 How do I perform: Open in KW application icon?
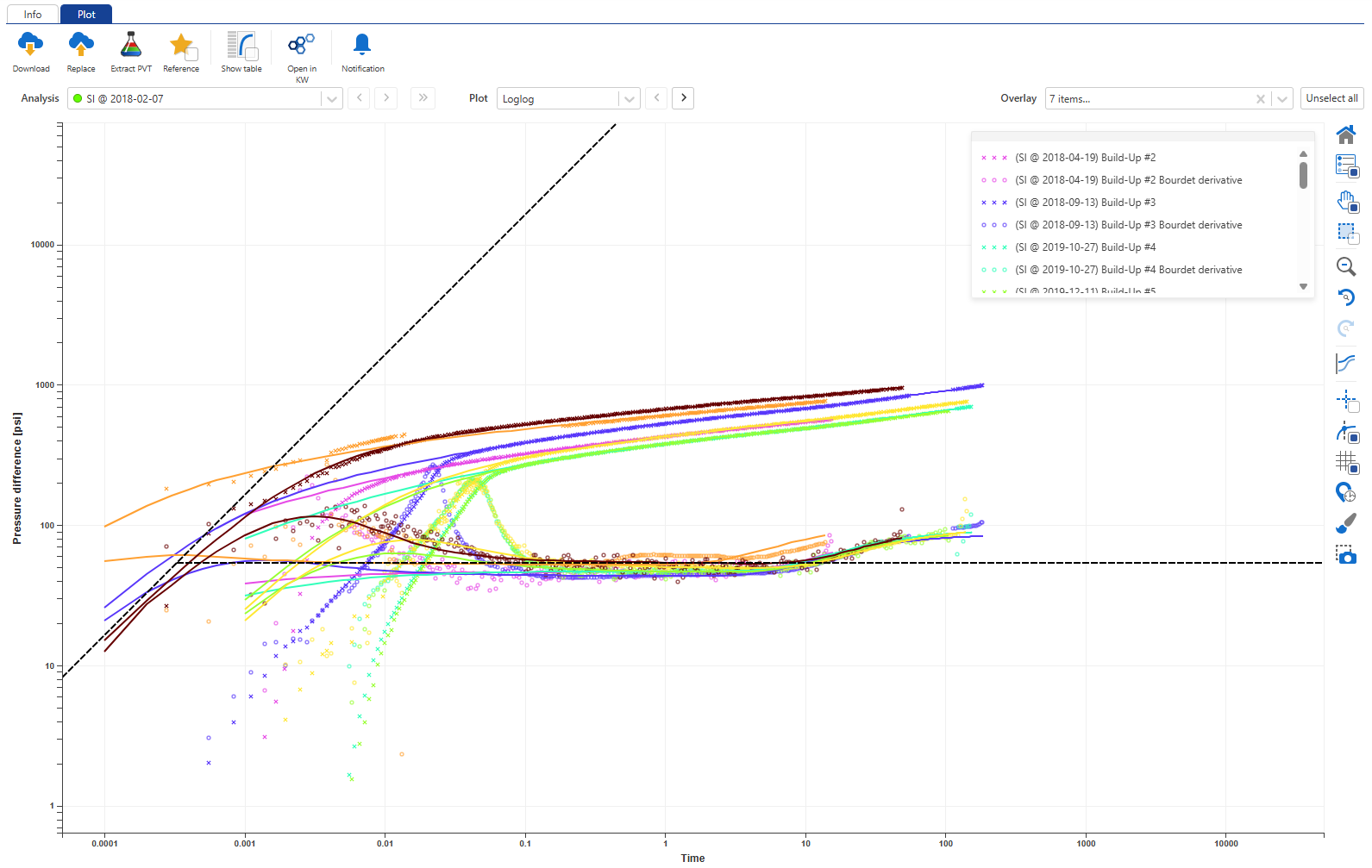pyautogui.click(x=301, y=45)
